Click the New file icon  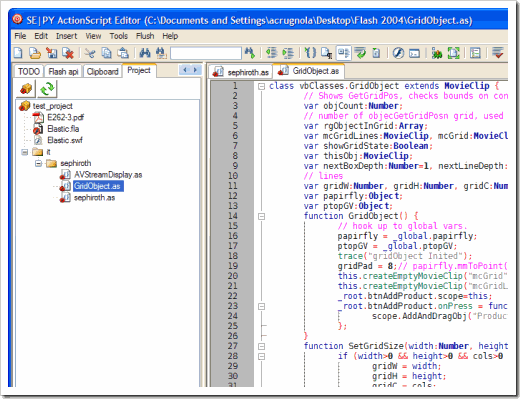(18, 53)
